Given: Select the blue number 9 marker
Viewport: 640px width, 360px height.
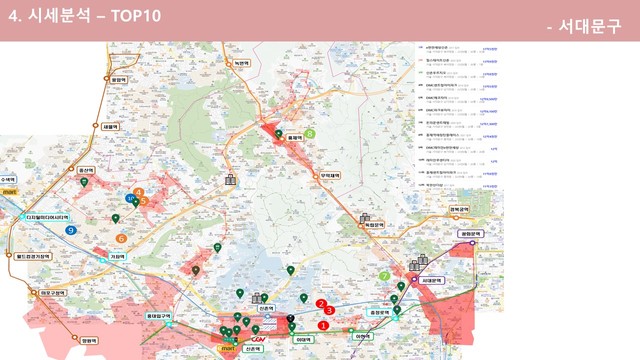Looking at the screenshot, I should [71, 230].
